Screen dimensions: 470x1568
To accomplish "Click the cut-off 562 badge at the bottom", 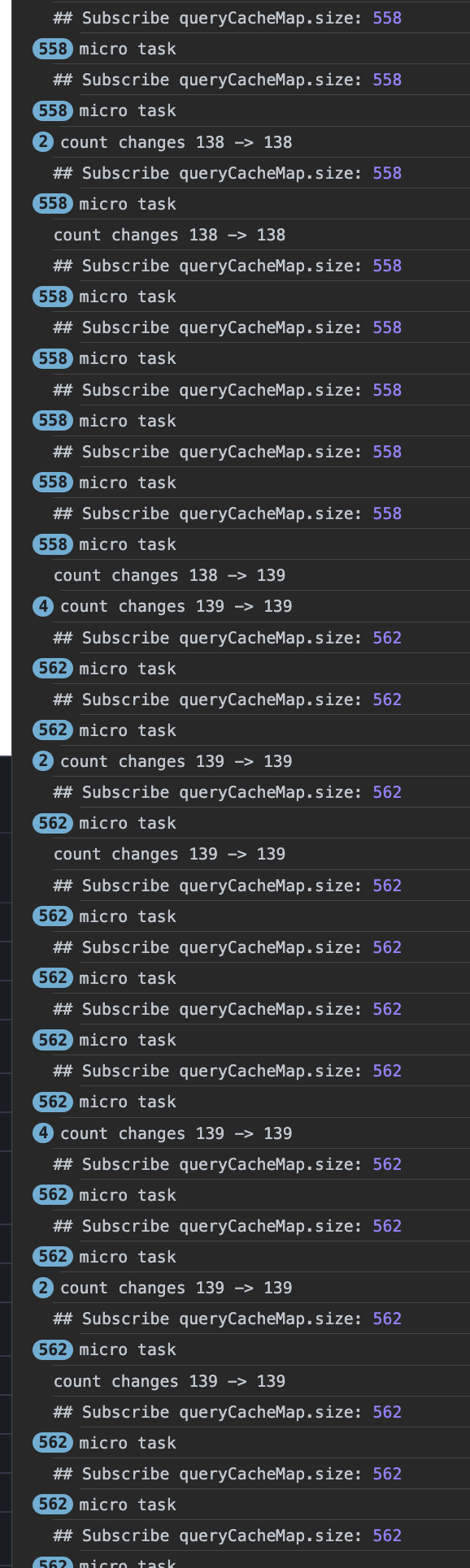I will pyautogui.click(x=53, y=1562).
